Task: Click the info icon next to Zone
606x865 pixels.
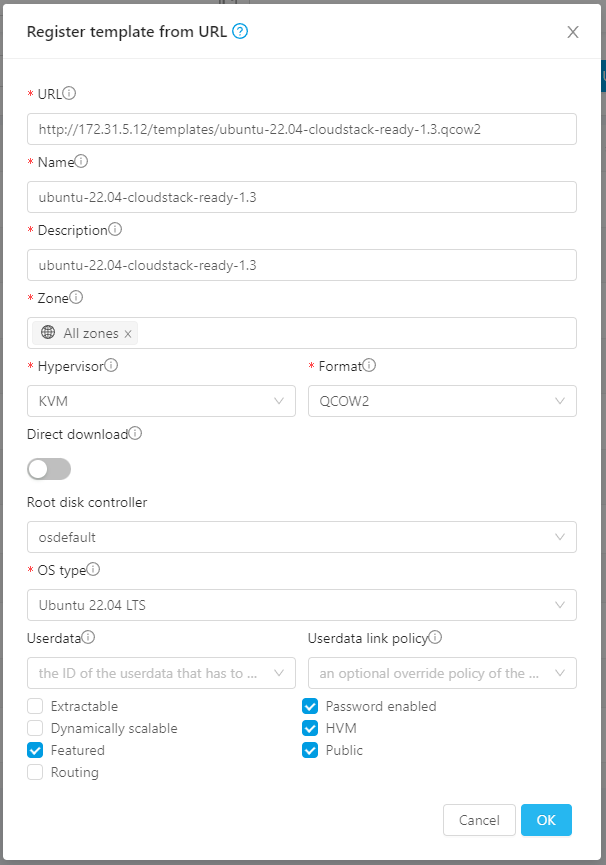Action: click(x=76, y=297)
